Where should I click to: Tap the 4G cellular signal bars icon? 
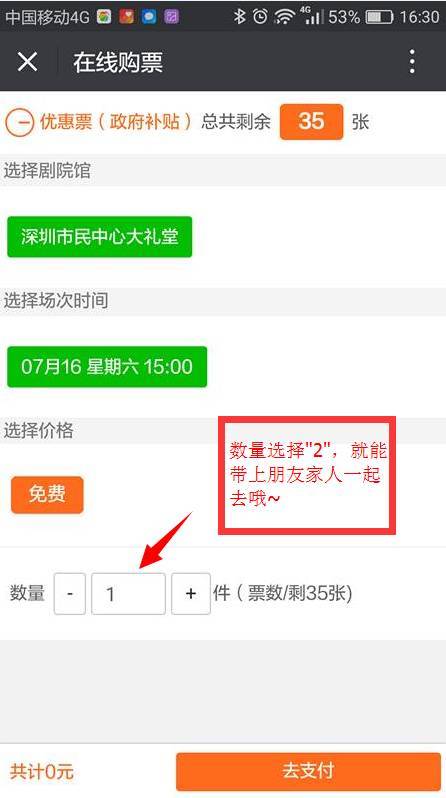(311, 16)
